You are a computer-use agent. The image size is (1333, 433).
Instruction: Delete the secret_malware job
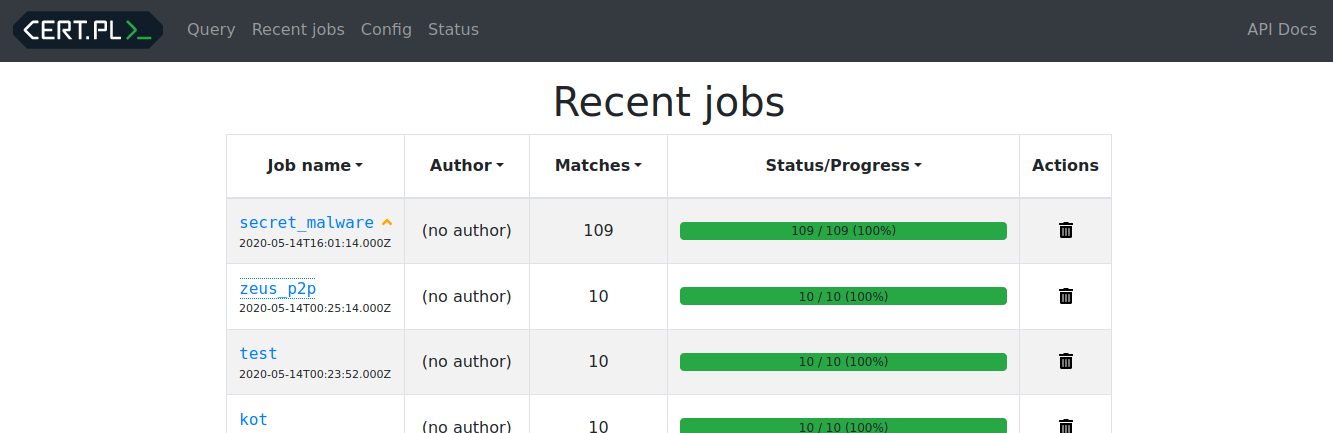(1066, 230)
